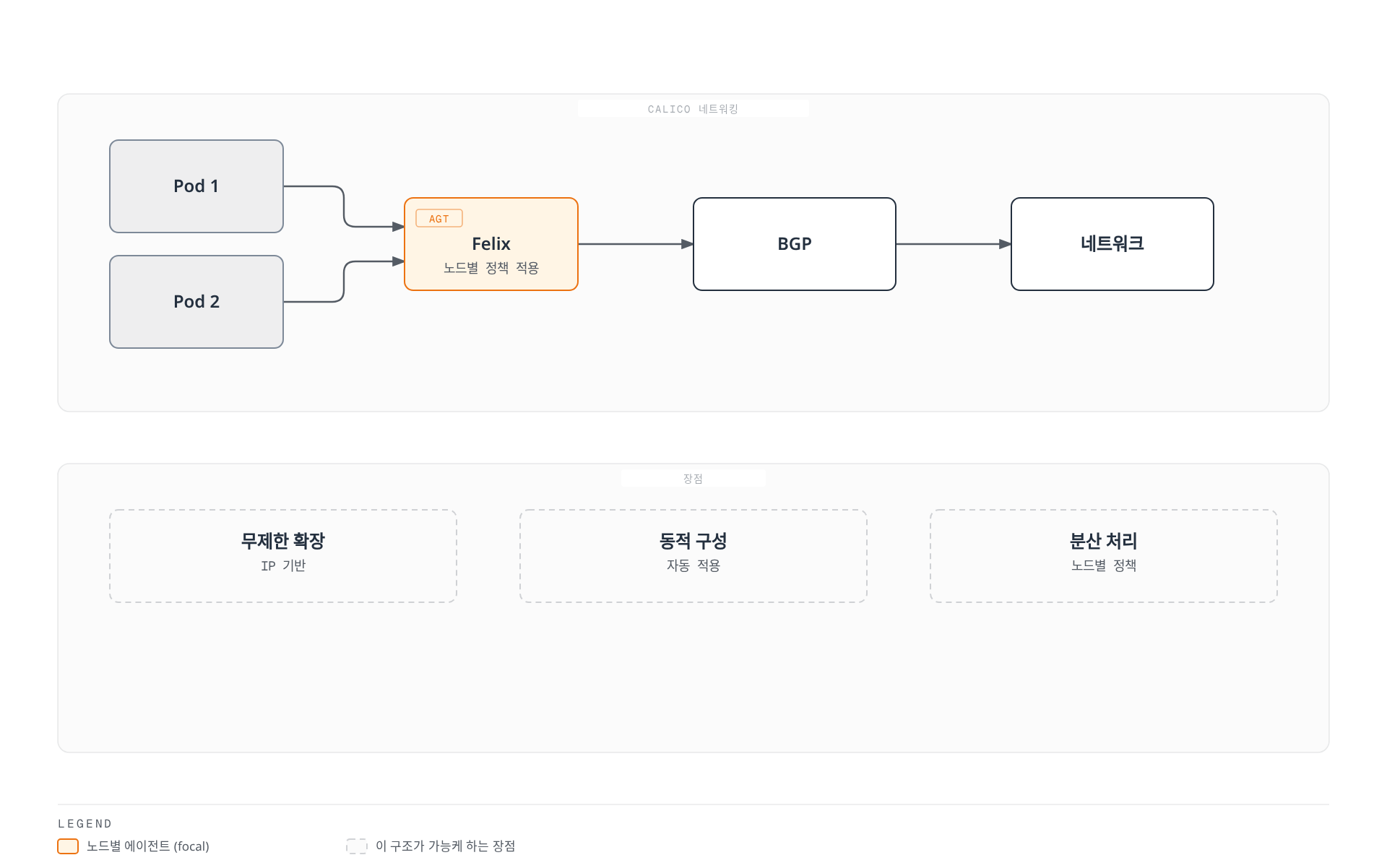Click the 자동 적용 subtitle text

[693, 565]
